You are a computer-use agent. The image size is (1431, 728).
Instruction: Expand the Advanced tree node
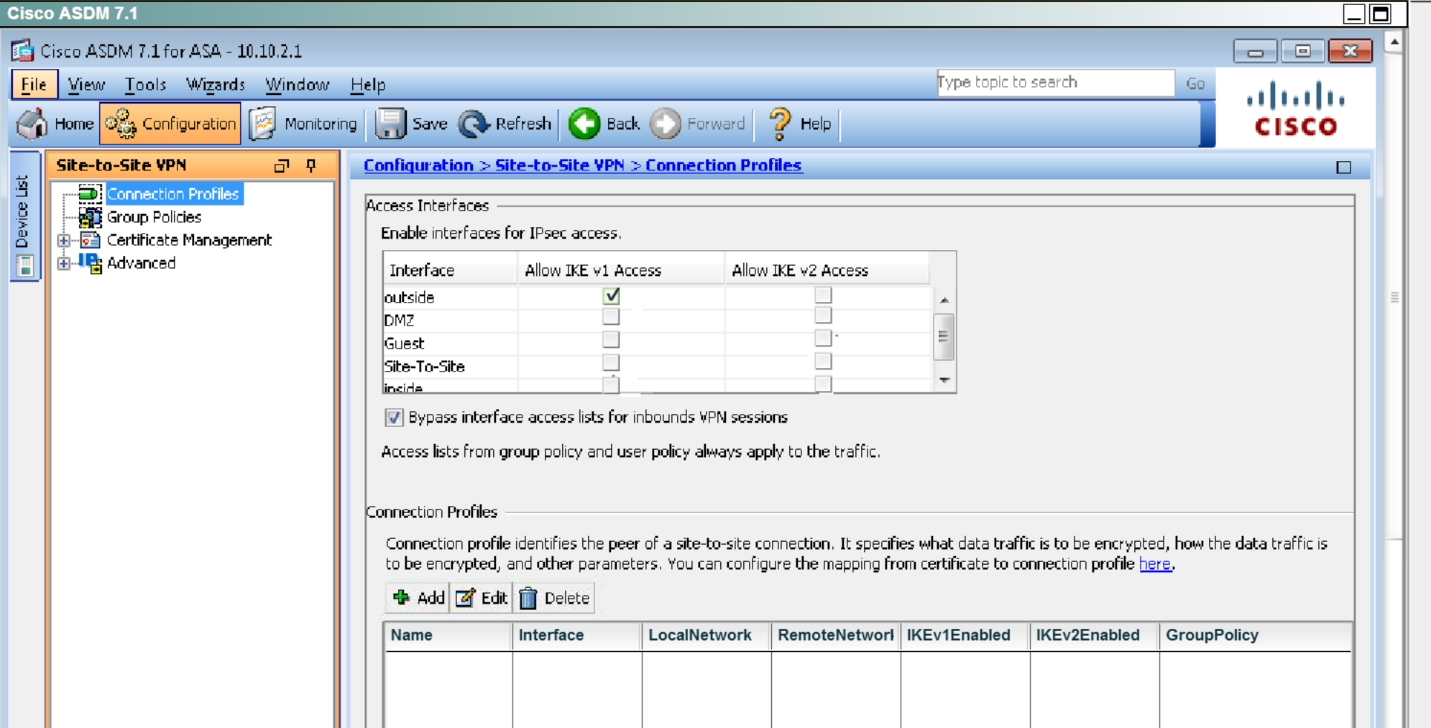pyautogui.click(x=64, y=263)
